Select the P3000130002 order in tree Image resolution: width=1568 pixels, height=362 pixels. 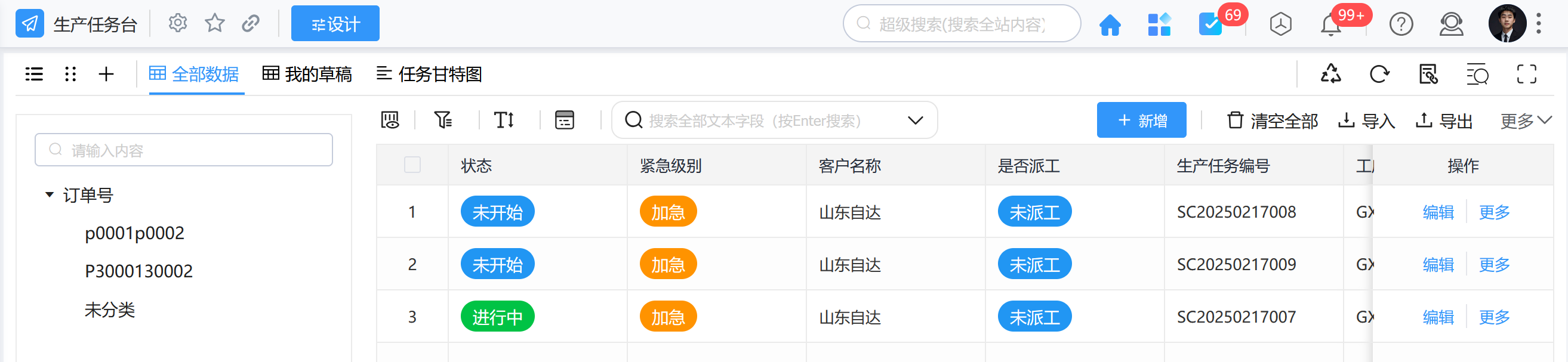pos(138,271)
